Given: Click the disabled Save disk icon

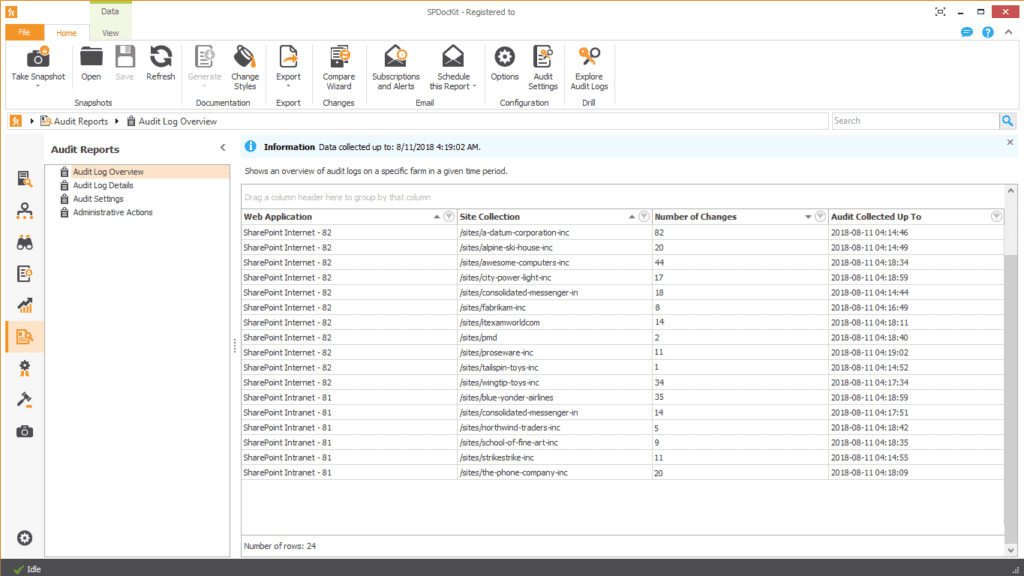Looking at the screenshot, I should coord(125,57).
